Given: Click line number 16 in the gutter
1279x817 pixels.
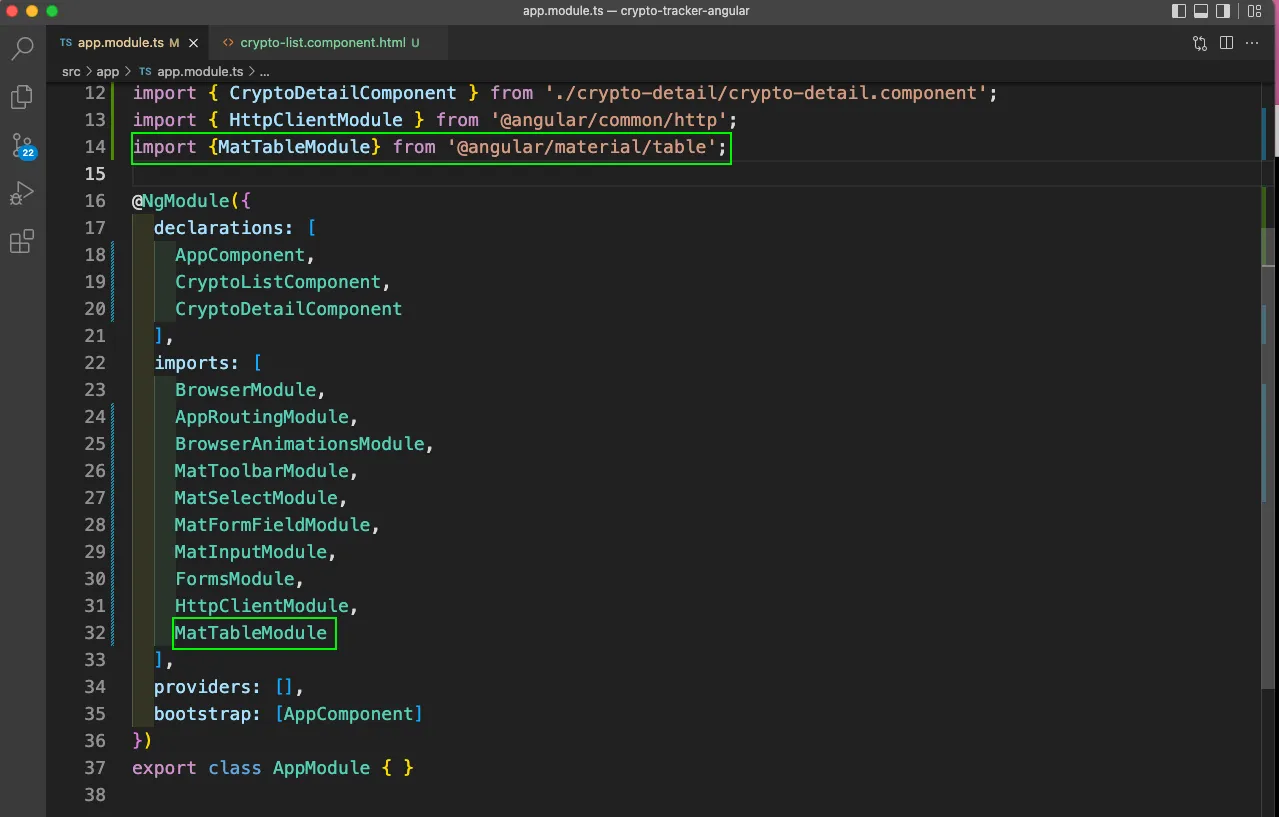Looking at the screenshot, I should 95,201.
